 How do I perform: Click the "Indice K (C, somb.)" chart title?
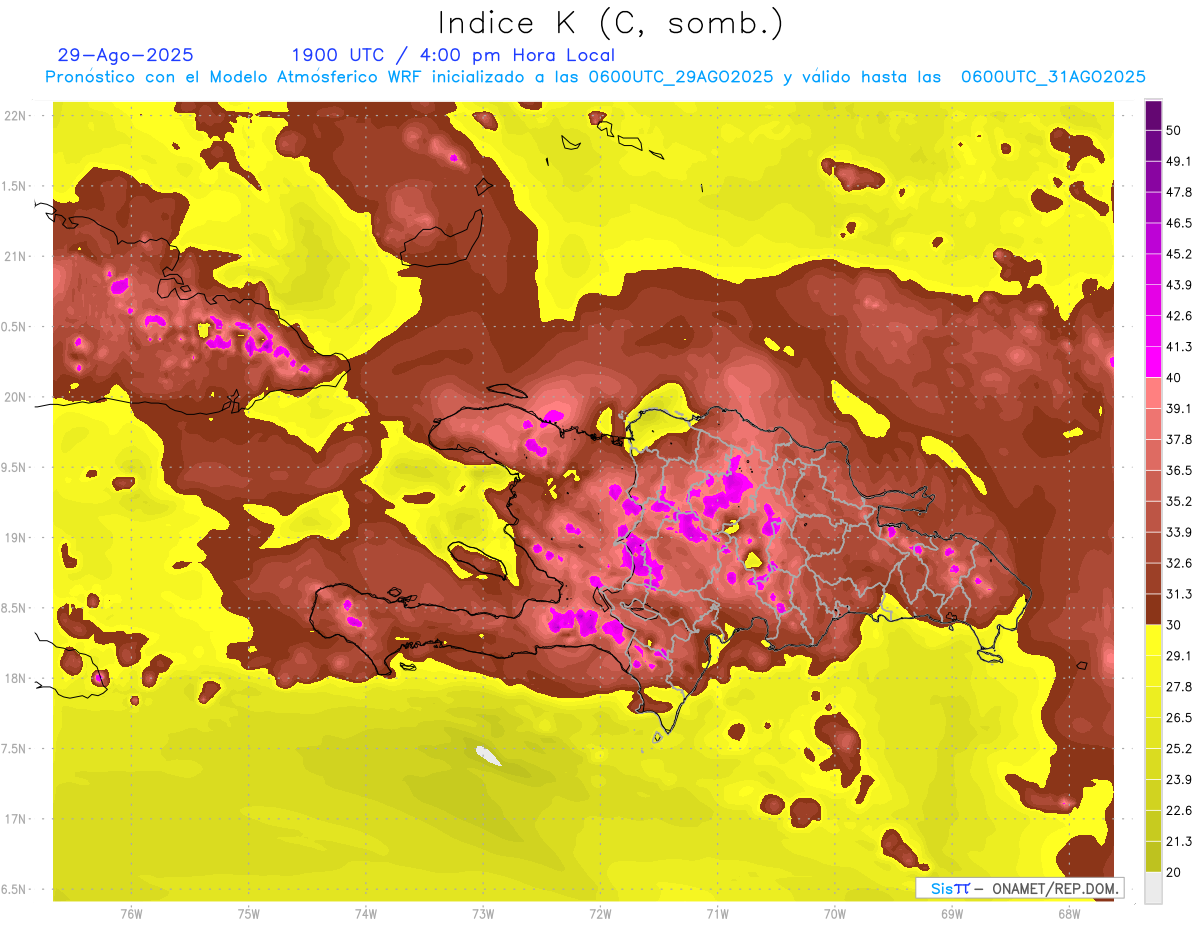coord(610,23)
